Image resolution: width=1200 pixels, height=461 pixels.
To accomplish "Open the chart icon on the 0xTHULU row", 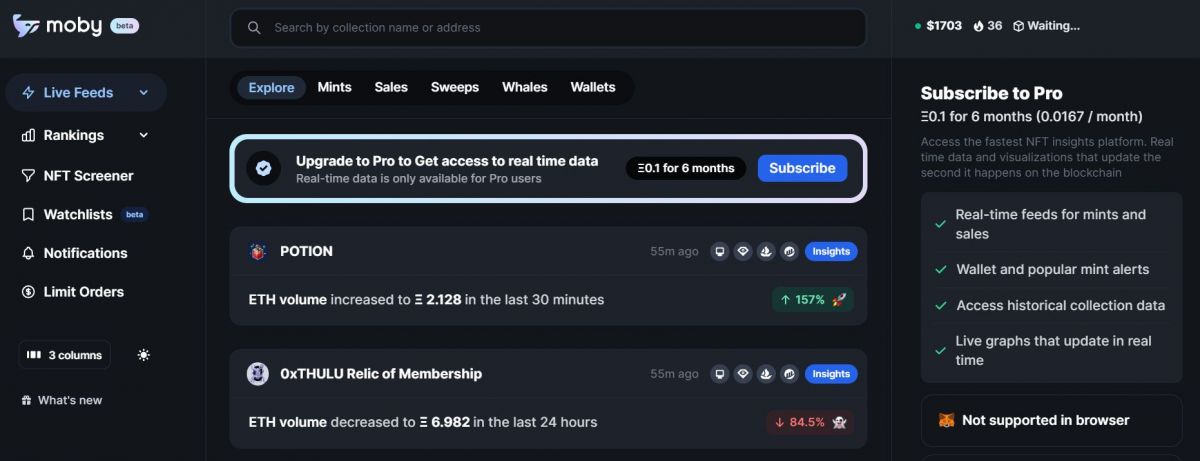I will click(x=790, y=374).
